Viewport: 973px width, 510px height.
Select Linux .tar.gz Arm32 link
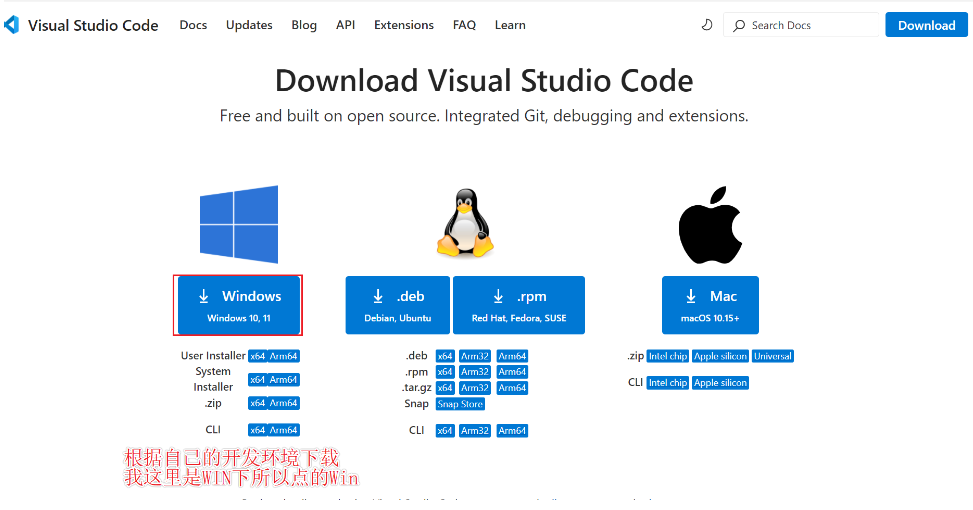click(x=475, y=388)
